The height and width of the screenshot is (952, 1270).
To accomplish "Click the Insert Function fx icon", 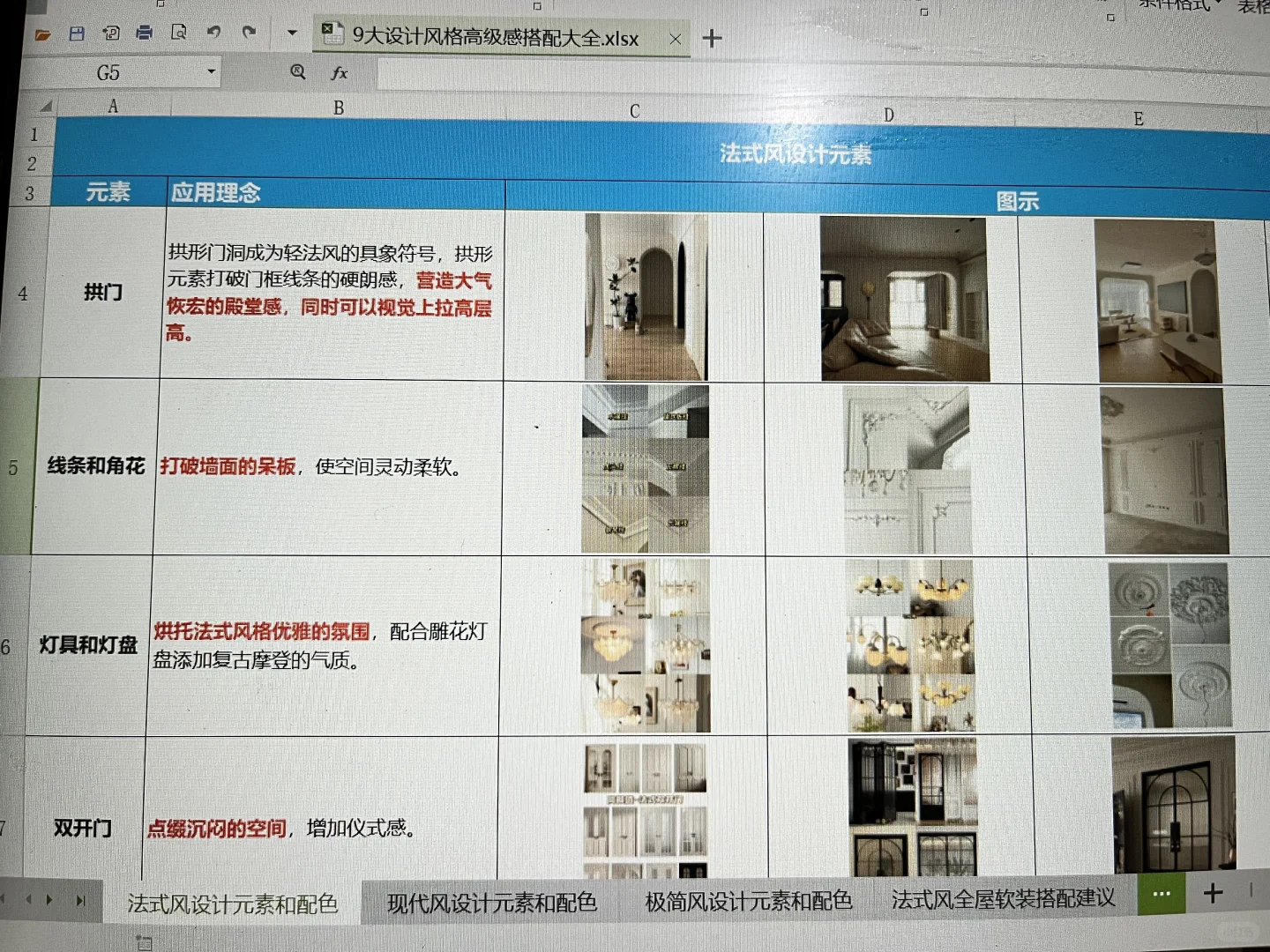I will 338,73.
